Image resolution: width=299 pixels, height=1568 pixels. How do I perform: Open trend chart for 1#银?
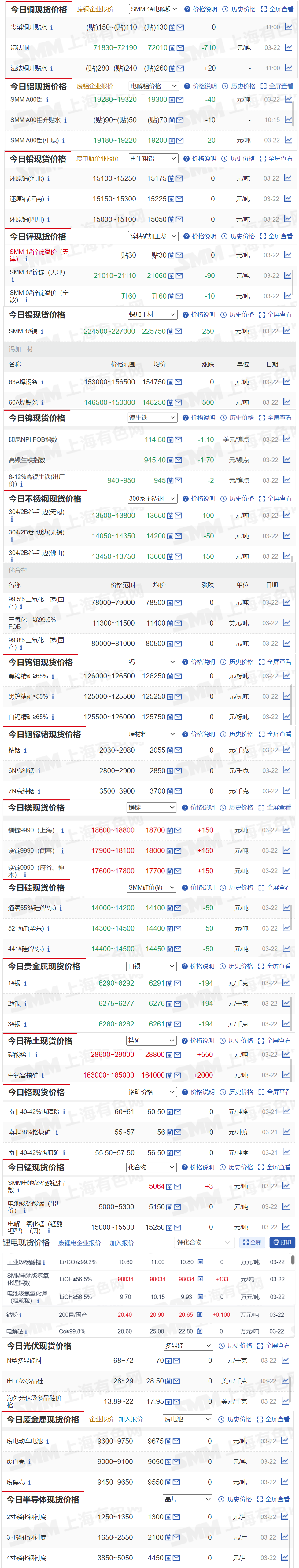click(x=286, y=983)
